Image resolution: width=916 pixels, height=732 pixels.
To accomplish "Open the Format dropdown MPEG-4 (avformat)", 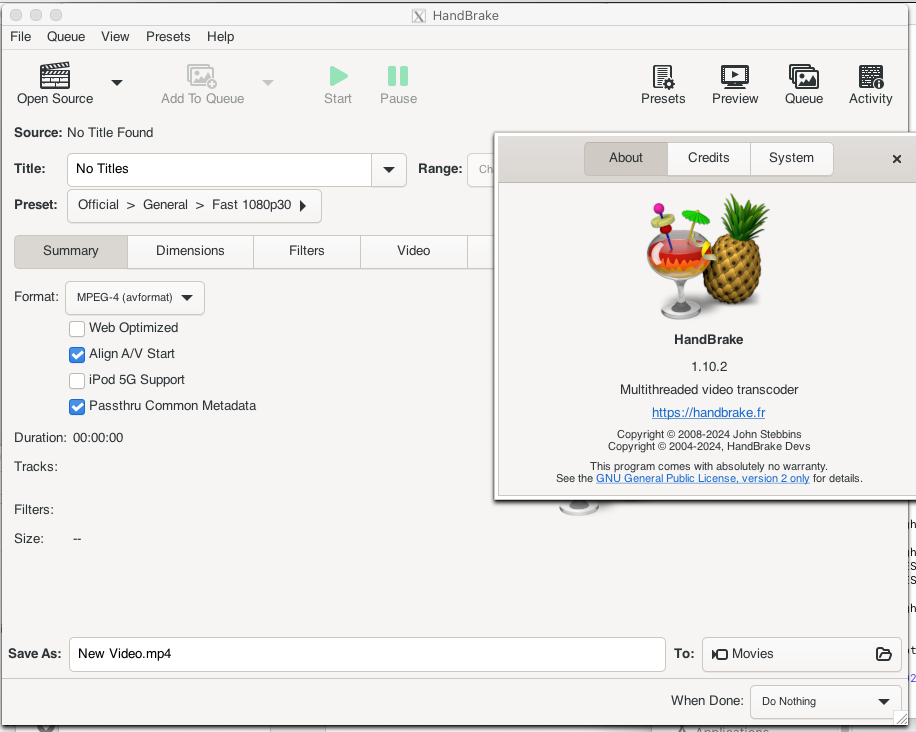I will click(135, 298).
